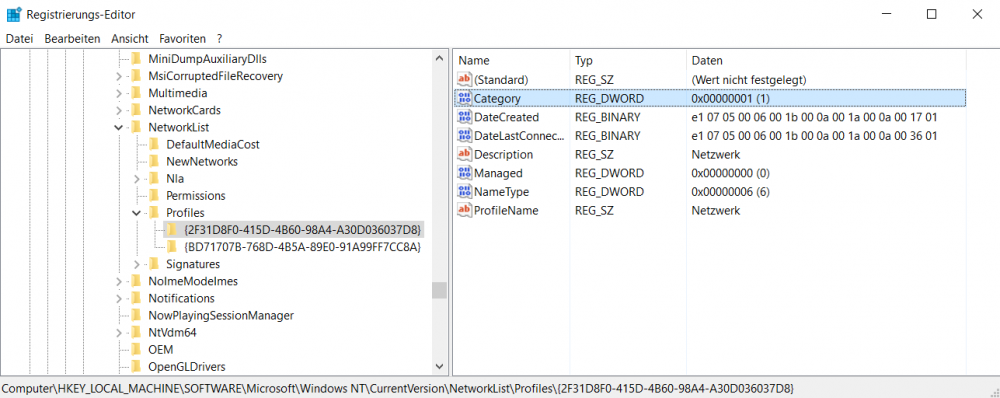Open the Datei menu

[19, 38]
